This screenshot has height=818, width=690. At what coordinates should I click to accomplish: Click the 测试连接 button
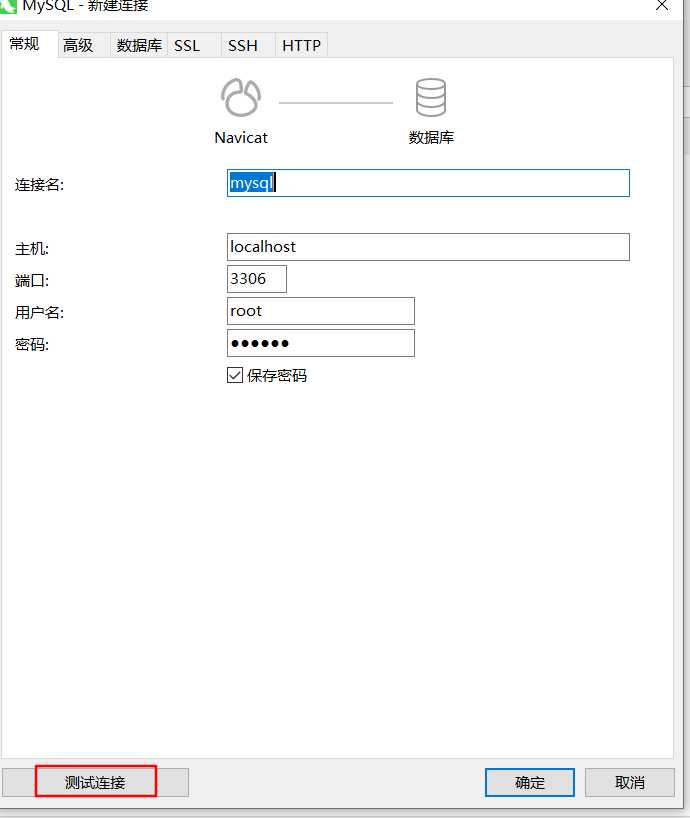(95, 783)
